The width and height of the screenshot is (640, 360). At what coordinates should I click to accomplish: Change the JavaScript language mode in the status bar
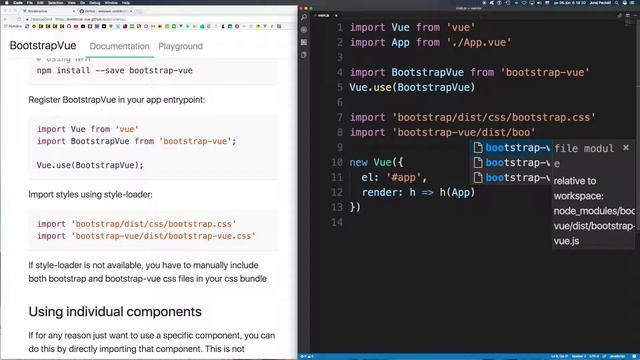click(x=617, y=356)
